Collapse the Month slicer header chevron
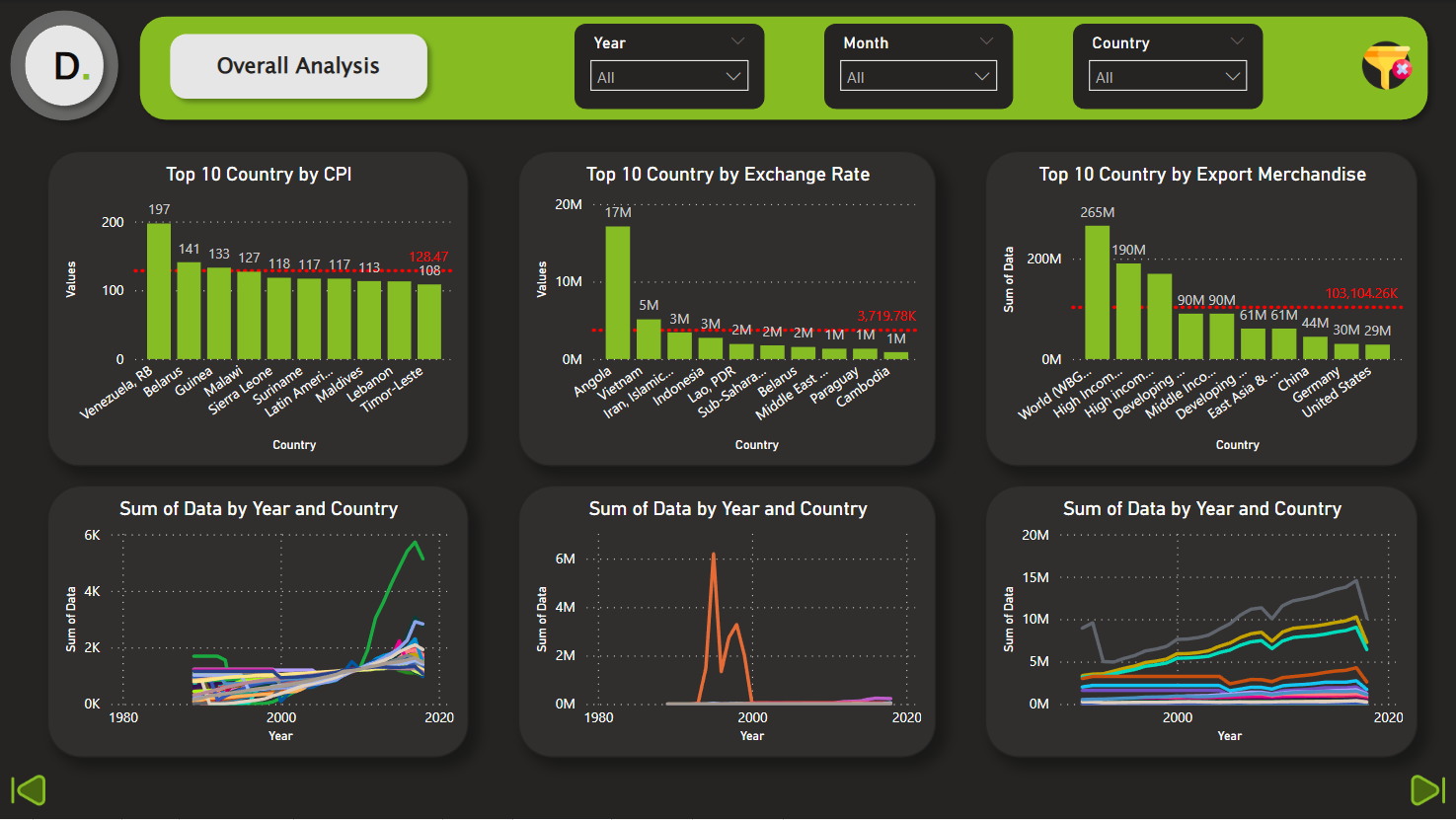The height and width of the screenshot is (820, 1456). pos(986,41)
